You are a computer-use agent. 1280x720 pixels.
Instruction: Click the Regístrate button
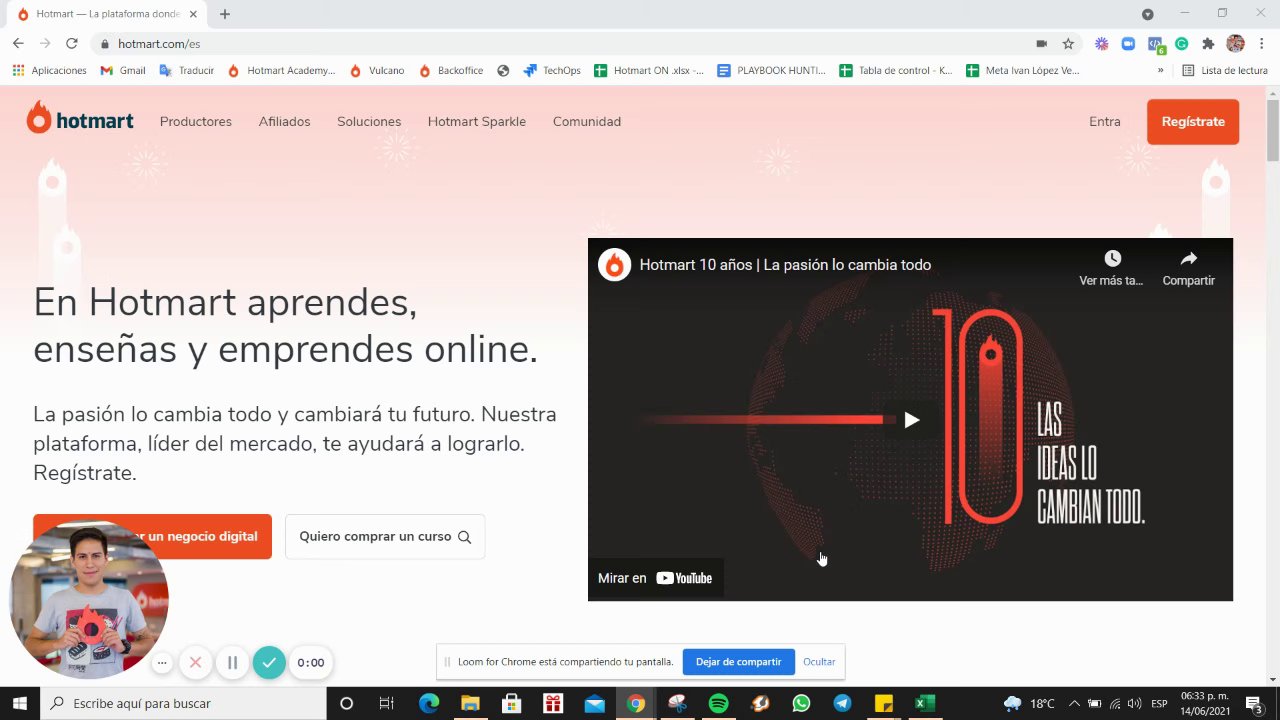1193,121
